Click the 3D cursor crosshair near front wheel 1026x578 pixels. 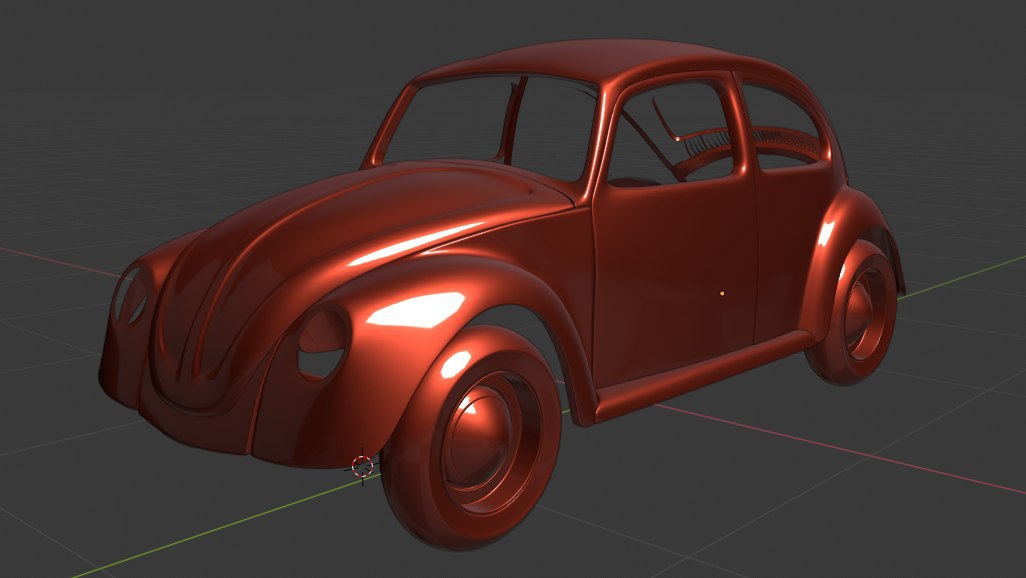tap(363, 466)
